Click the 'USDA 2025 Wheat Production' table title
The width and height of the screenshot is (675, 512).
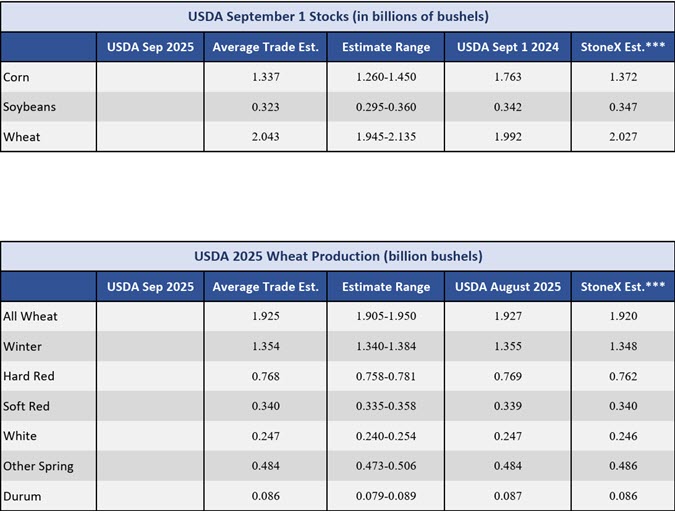(x=338, y=256)
